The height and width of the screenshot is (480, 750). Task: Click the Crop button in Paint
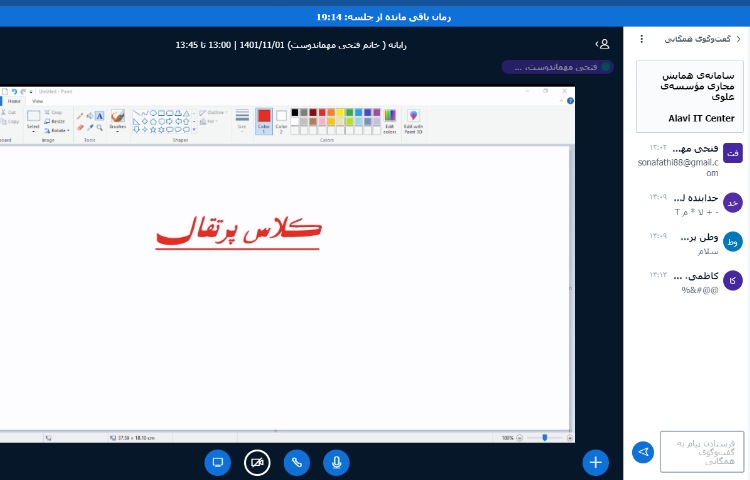(54, 112)
